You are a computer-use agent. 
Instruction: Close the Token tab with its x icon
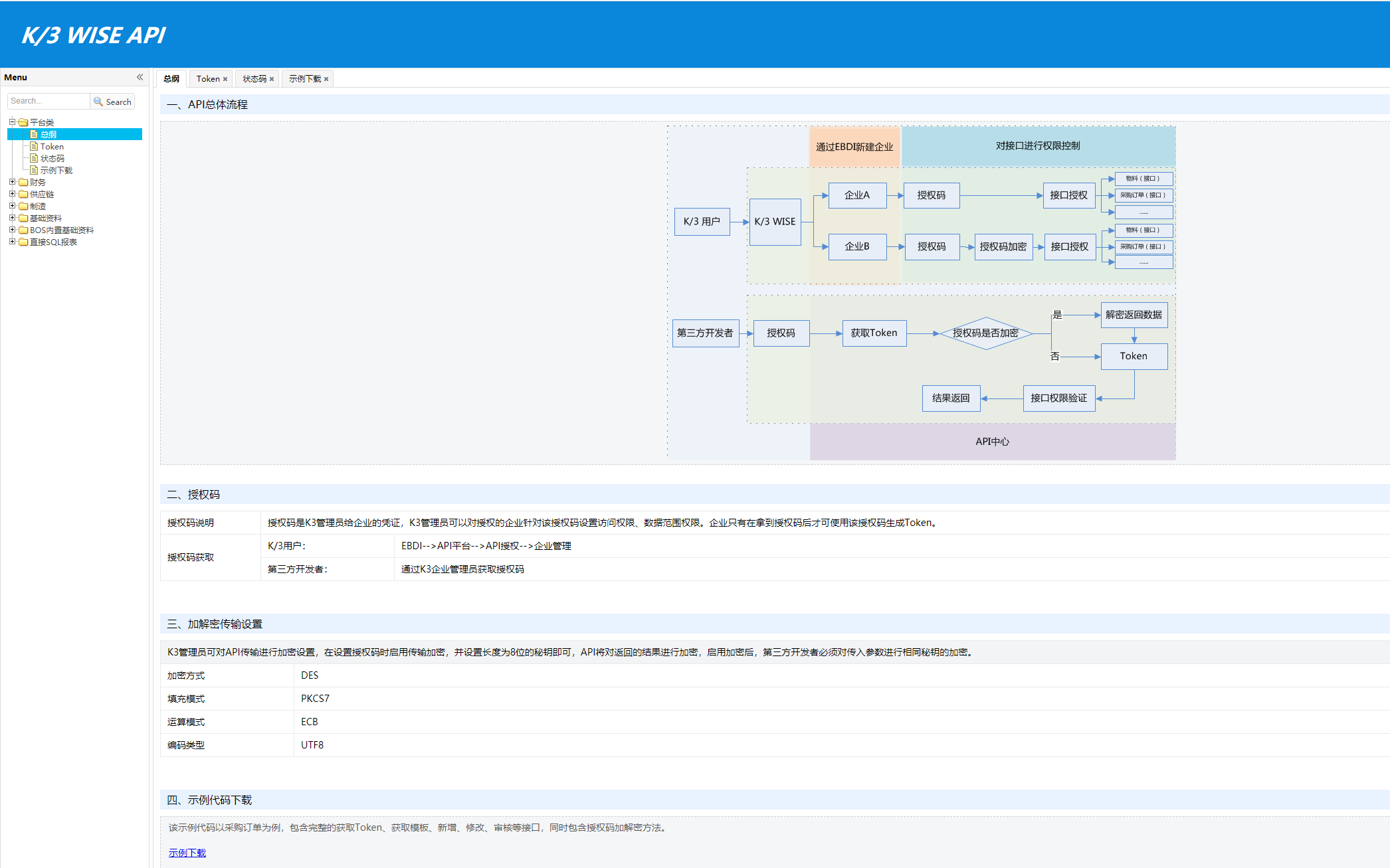[225, 79]
